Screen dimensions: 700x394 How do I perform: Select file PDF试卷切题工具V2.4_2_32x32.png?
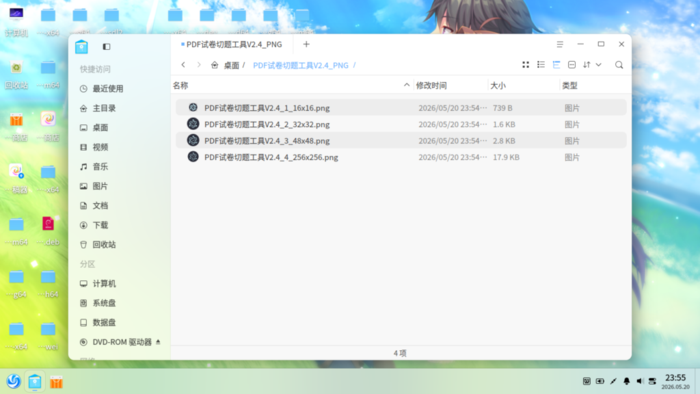tap(401, 124)
